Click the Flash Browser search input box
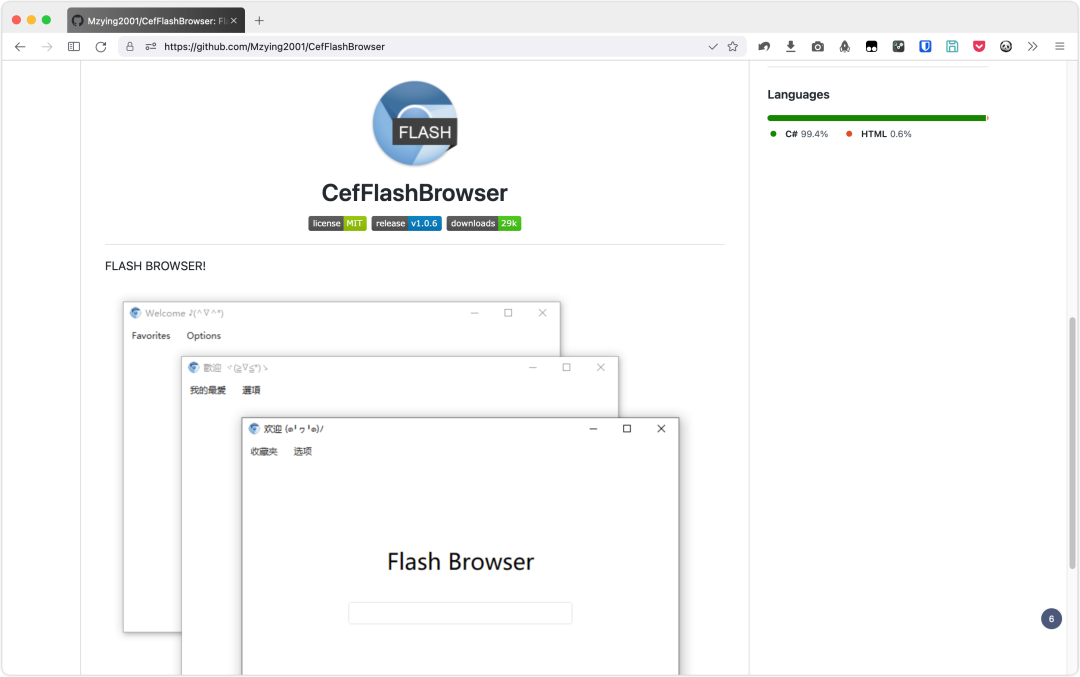 [460, 613]
